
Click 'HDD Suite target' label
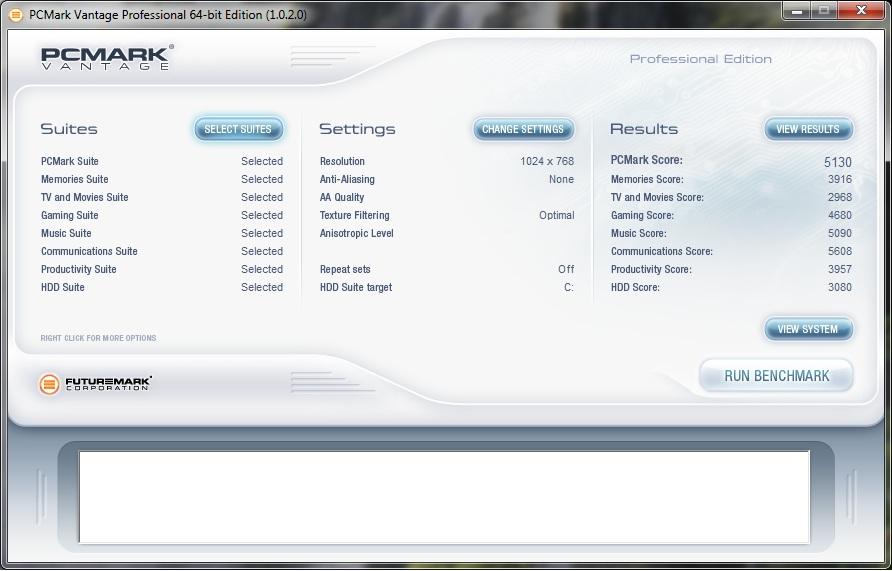pyautogui.click(x=356, y=287)
